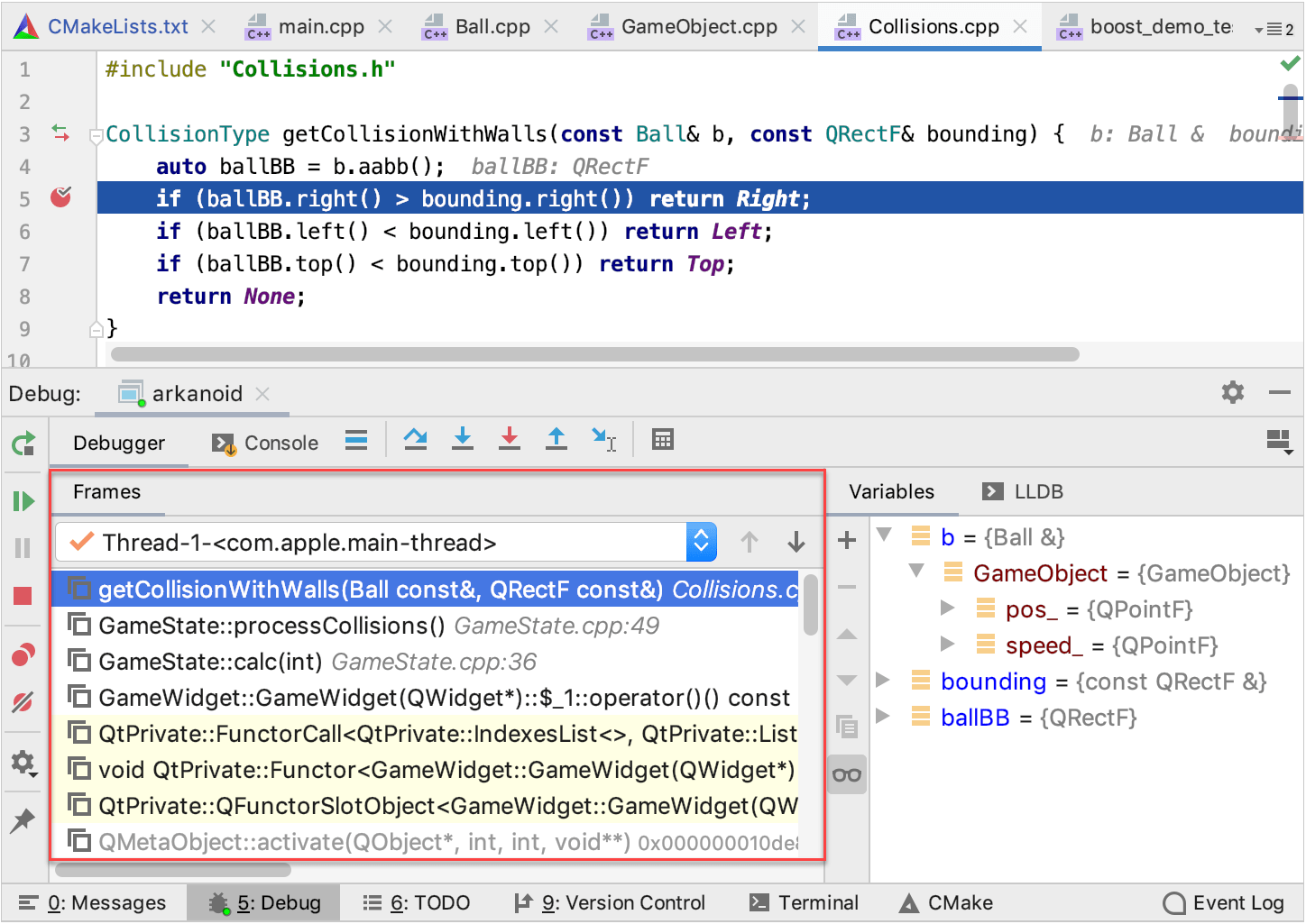The image size is (1306, 924).
Task: Click the Rerun arkanoid debug icon
Action: coord(23,443)
